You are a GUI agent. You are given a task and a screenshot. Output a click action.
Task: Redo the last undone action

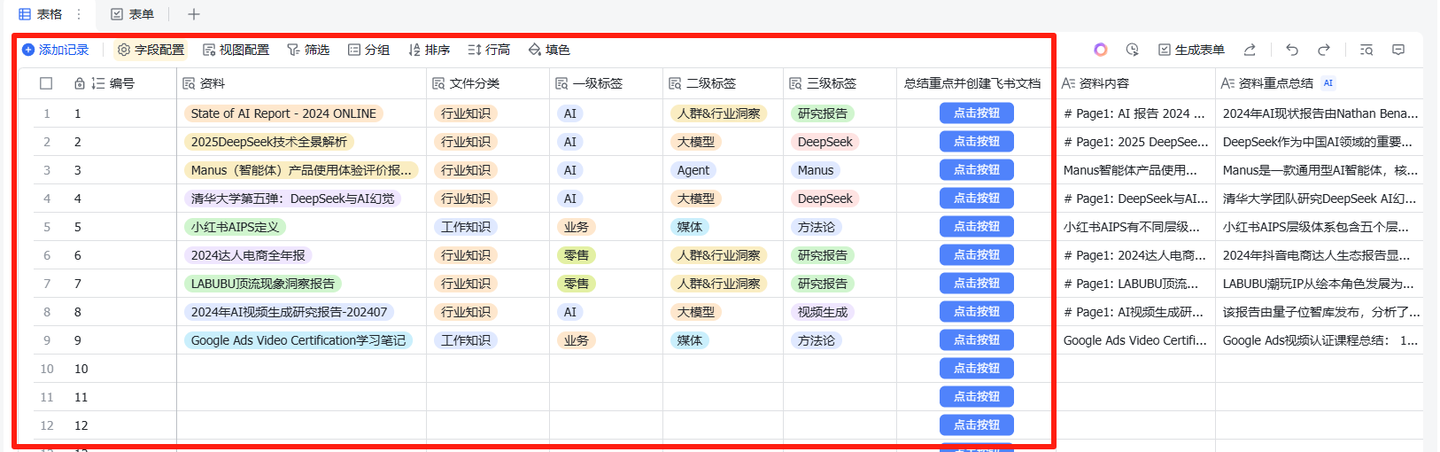(x=1324, y=50)
